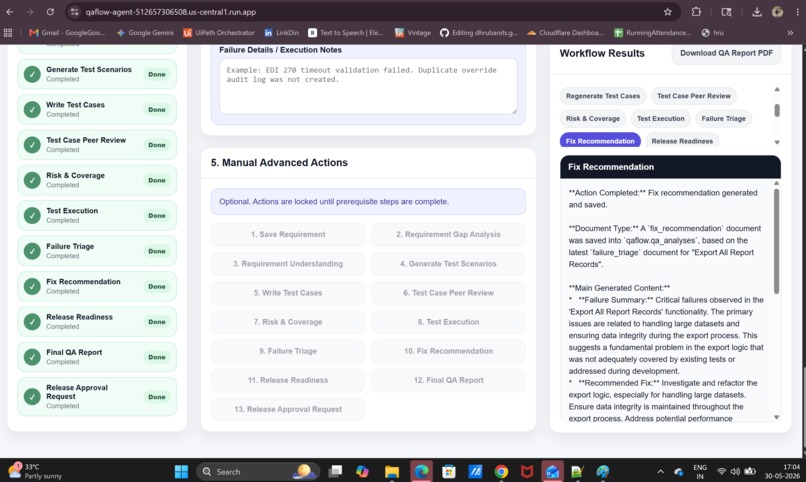Image resolution: width=806 pixels, height=482 pixels.
Task: Click the 9. Failure Triage action button
Action: pos(288,351)
